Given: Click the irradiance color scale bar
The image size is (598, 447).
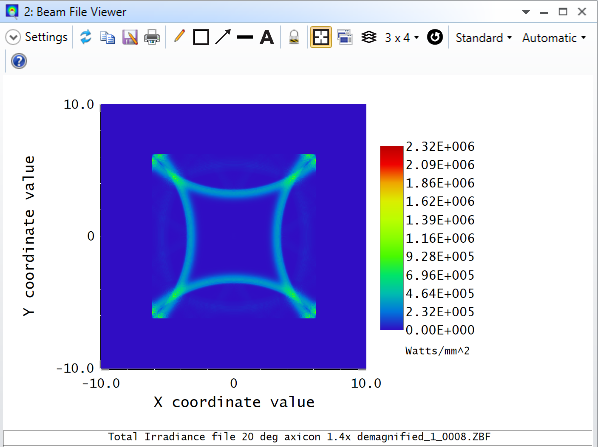Looking at the screenshot, I should click(391, 238).
